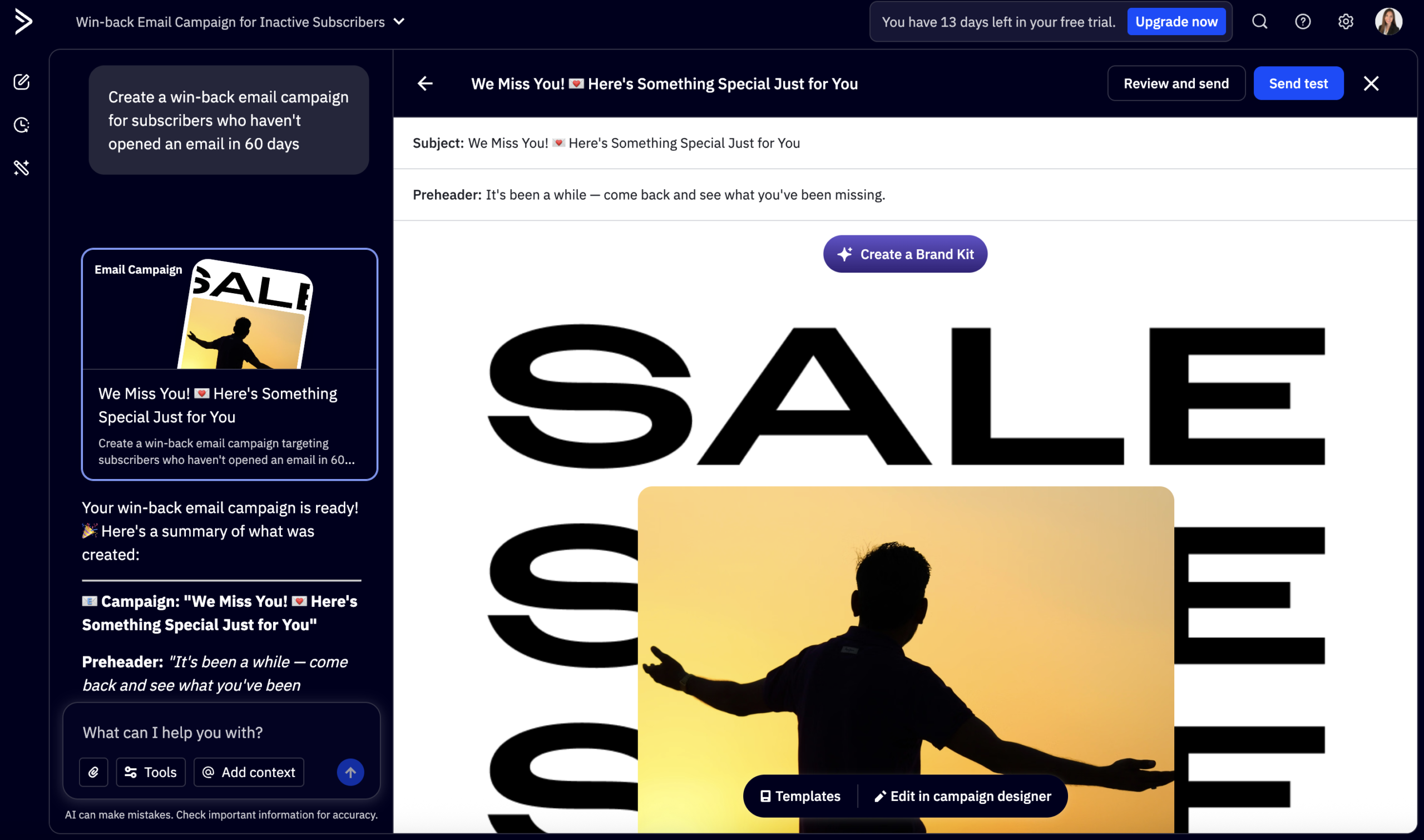Screen dimensions: 1424x840
Task: Click the bold Campaign summary heading
Action: pyautogui.click(x=221, y=613)
